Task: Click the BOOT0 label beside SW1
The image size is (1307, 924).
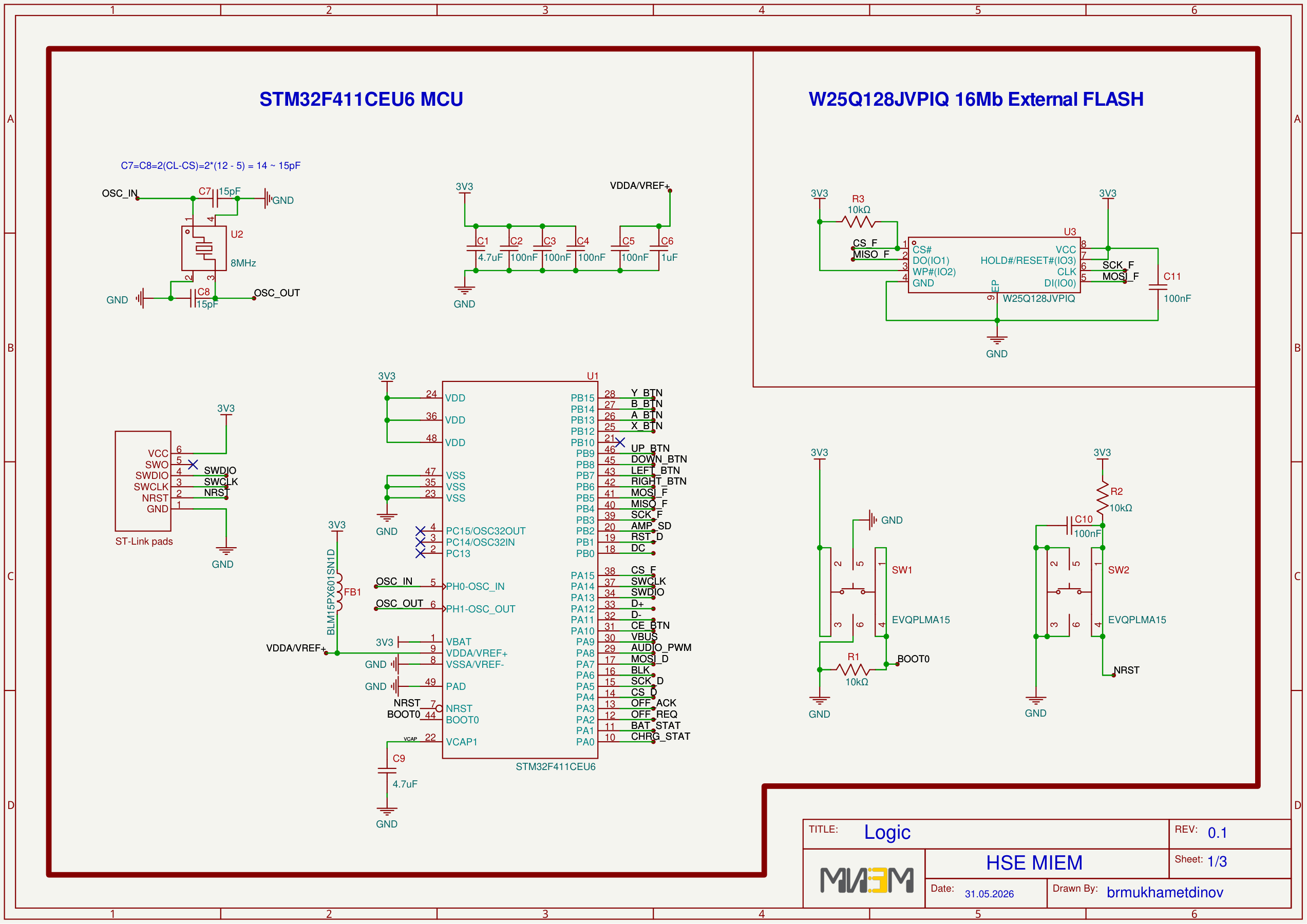Action: [913, 659]
